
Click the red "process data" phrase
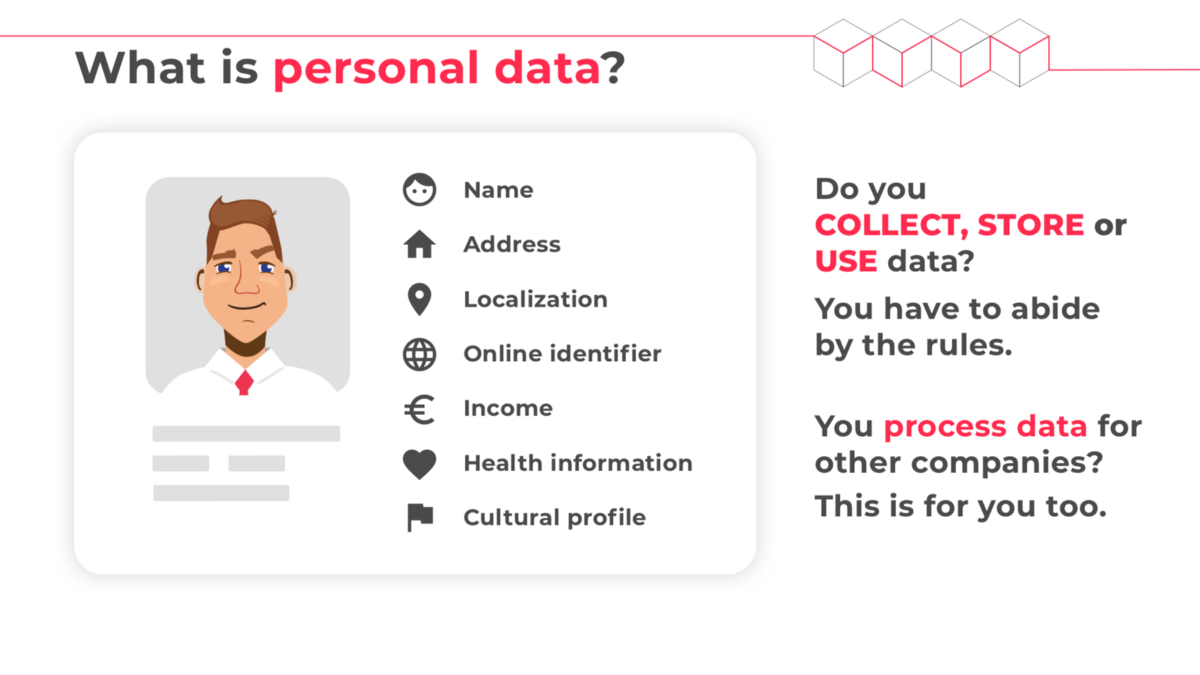[985, 428]
